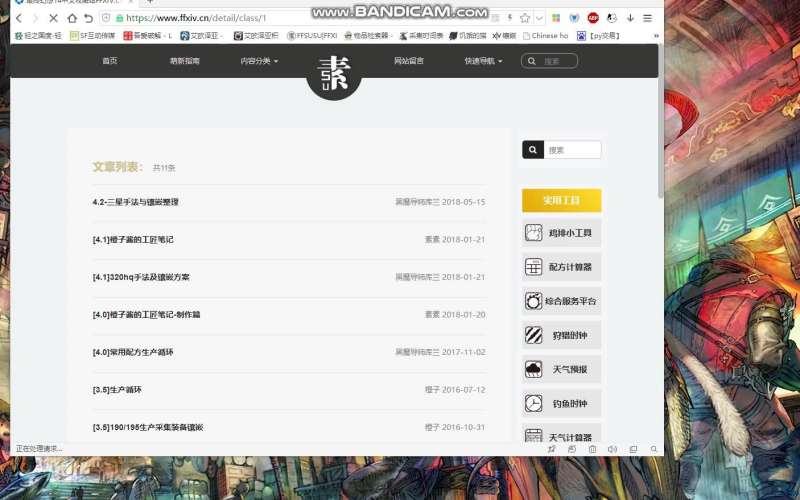Open article [4.0]橙子酱的工匠笔记-制作篇
The width and height of the screenshot is (800, 500).
pos(146,315)
